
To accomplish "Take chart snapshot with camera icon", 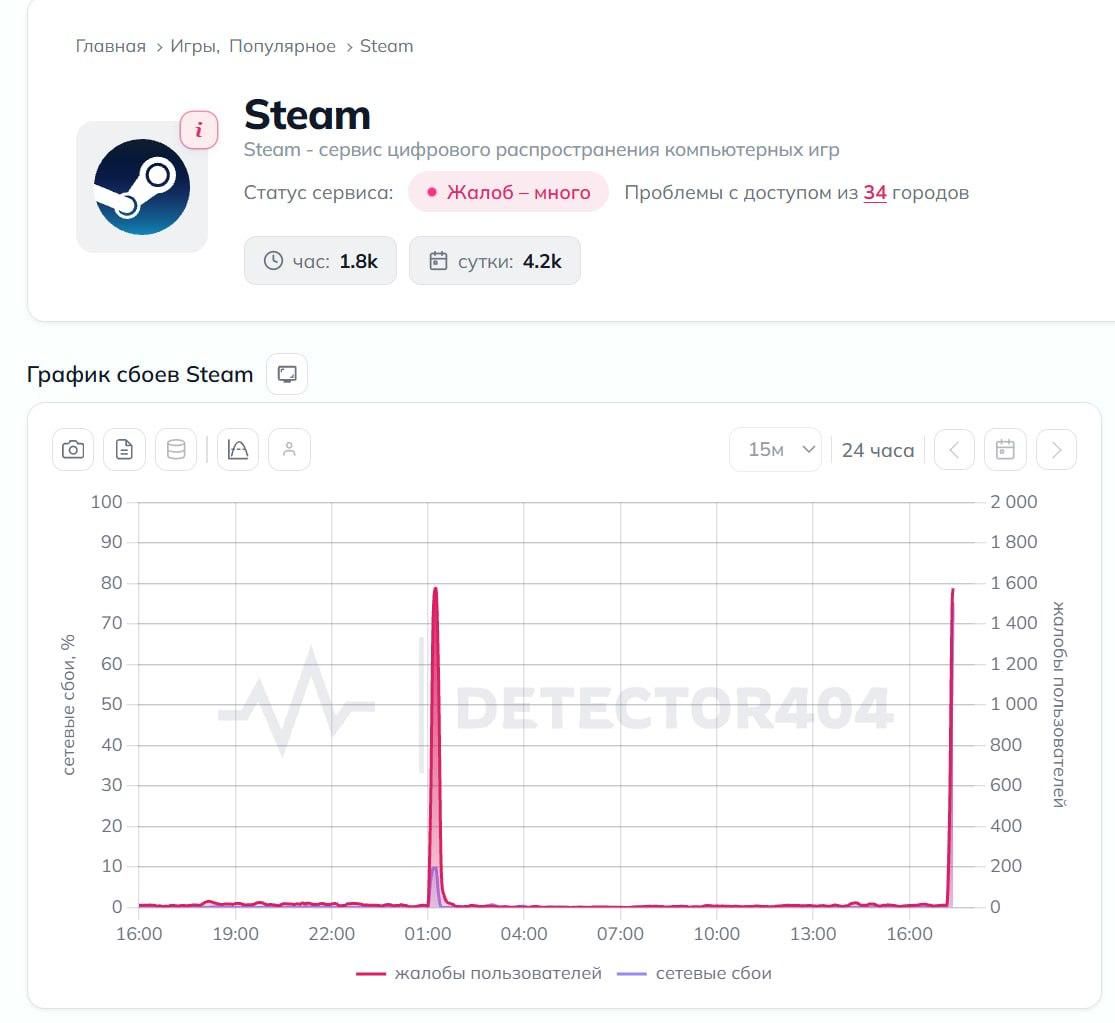I will coord(73,449).
